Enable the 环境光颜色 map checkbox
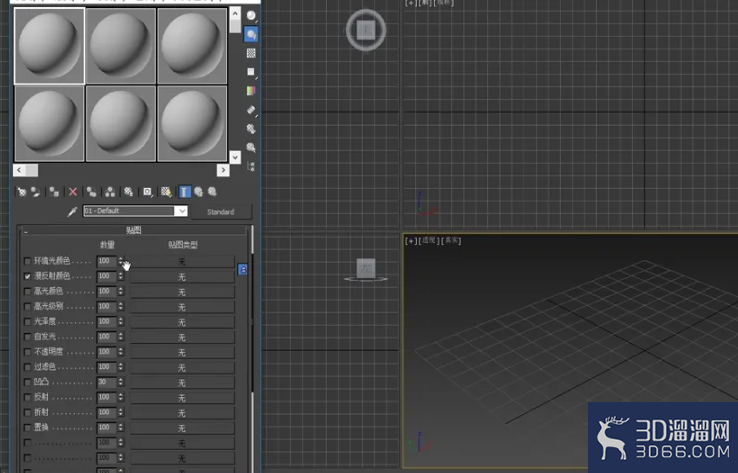This screenshot has width=738, height=473. pyautogui.click(x=27, y=261)
